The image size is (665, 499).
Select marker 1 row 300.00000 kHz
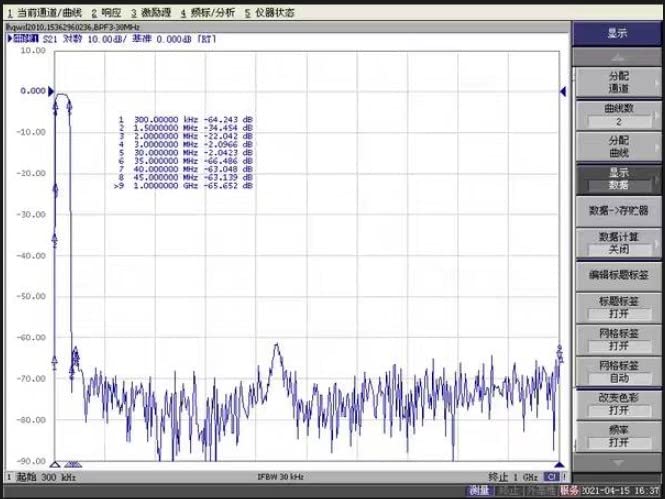coord(185,120)
